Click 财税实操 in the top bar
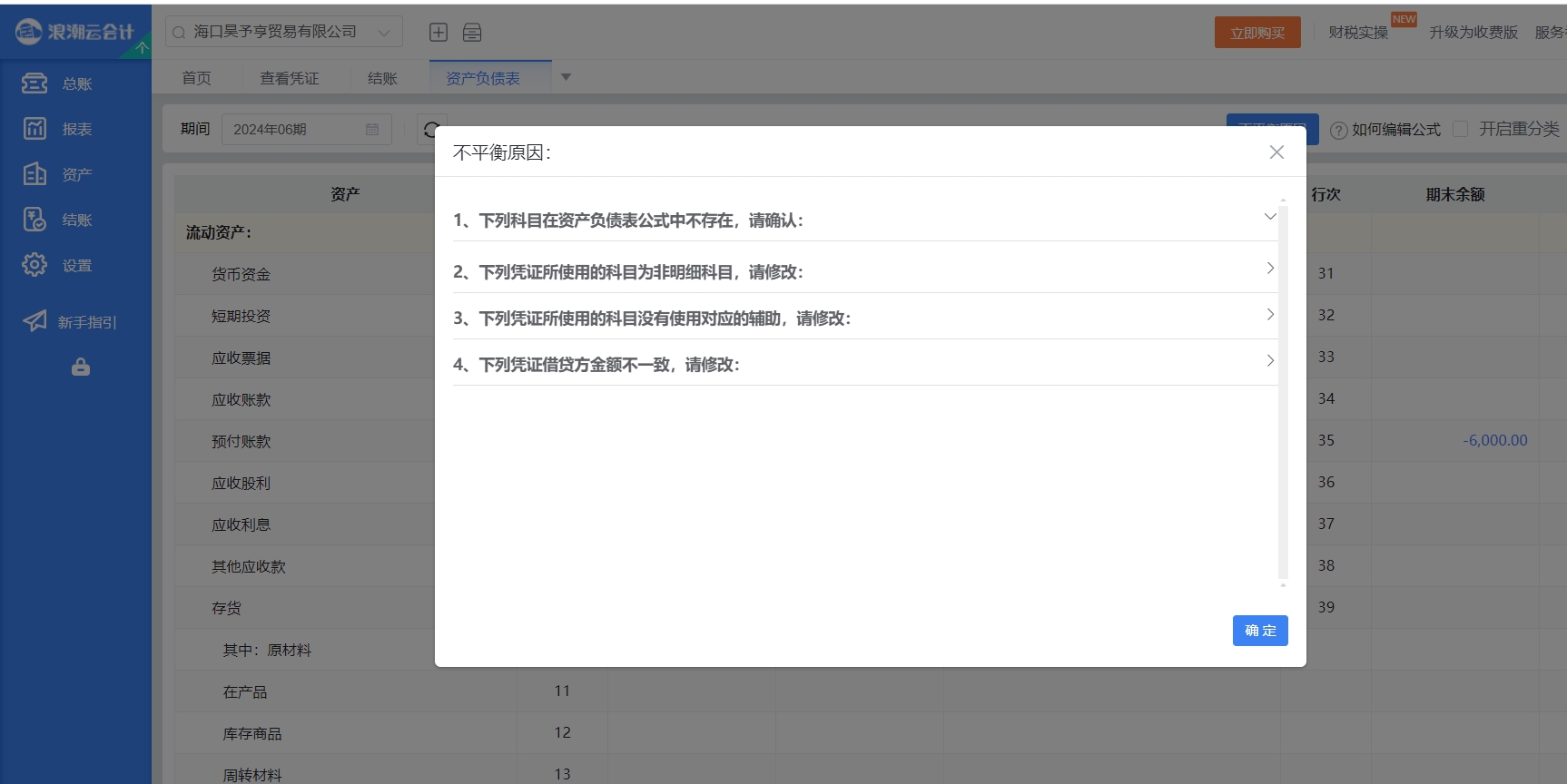Image resolution: width=1567 pixels, height=784 pixels. tap(1358, 33)
